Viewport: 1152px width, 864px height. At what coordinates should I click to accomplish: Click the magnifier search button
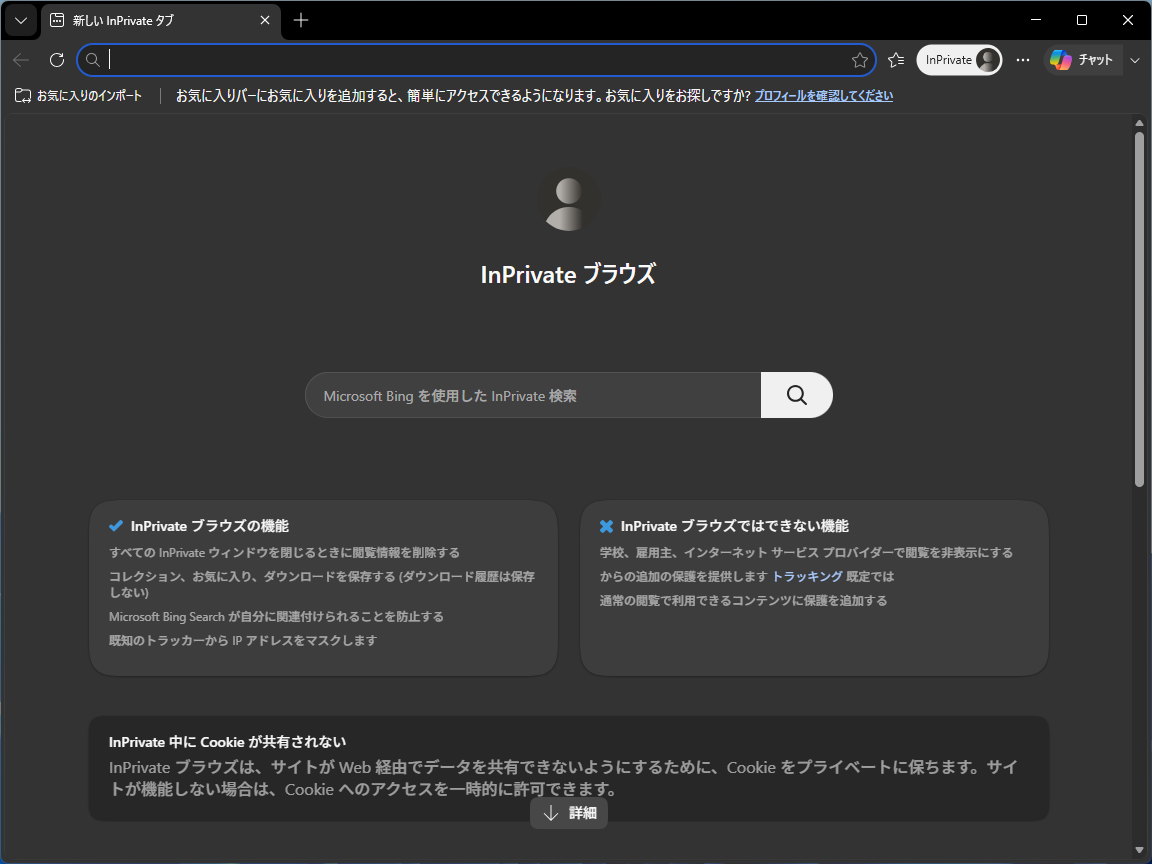796,395
